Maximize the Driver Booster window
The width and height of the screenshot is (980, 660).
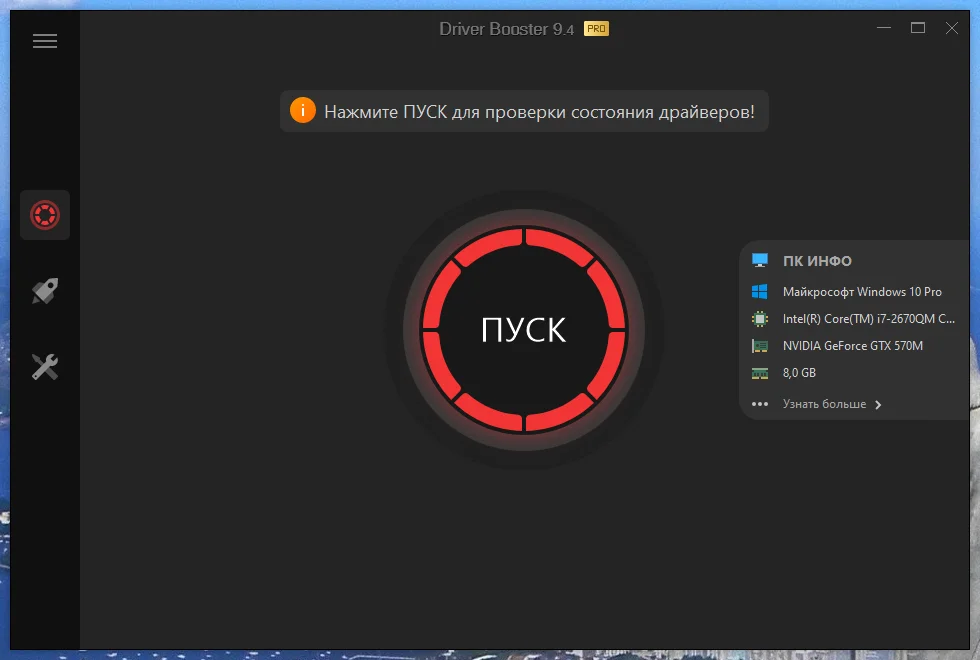918,28
